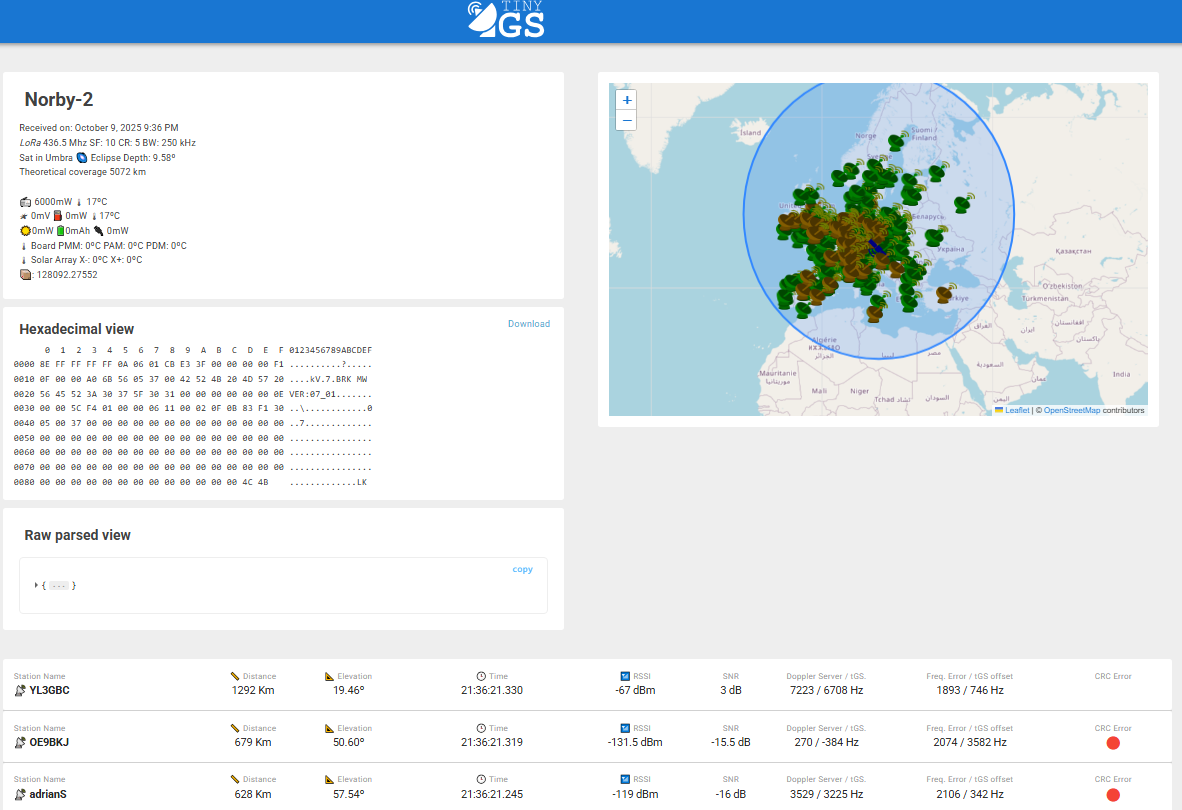Open station OE9BKJ from the list

[49, 742]
